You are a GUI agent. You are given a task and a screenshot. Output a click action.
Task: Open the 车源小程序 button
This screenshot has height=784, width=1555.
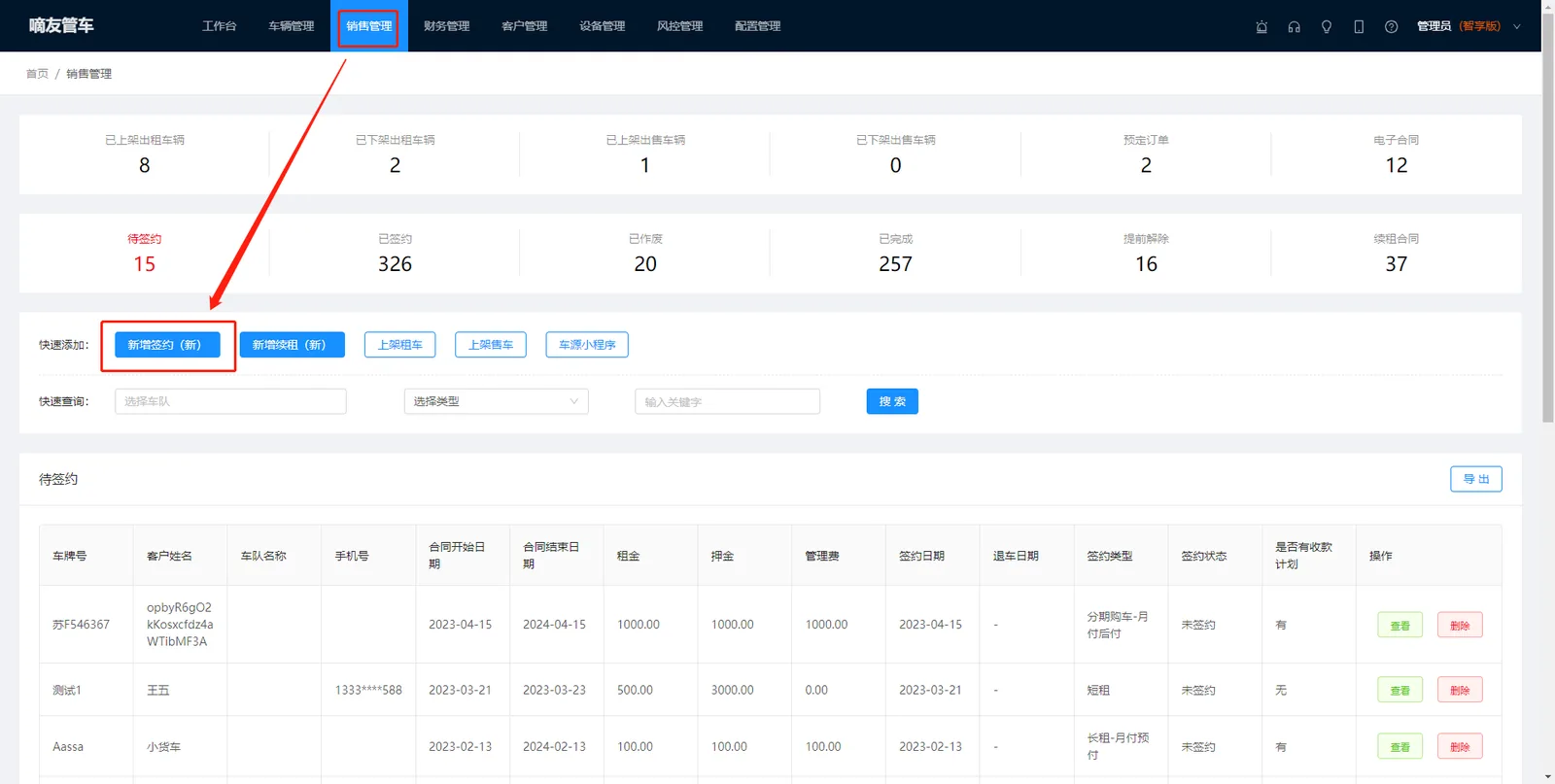click(x=587, y=345)
